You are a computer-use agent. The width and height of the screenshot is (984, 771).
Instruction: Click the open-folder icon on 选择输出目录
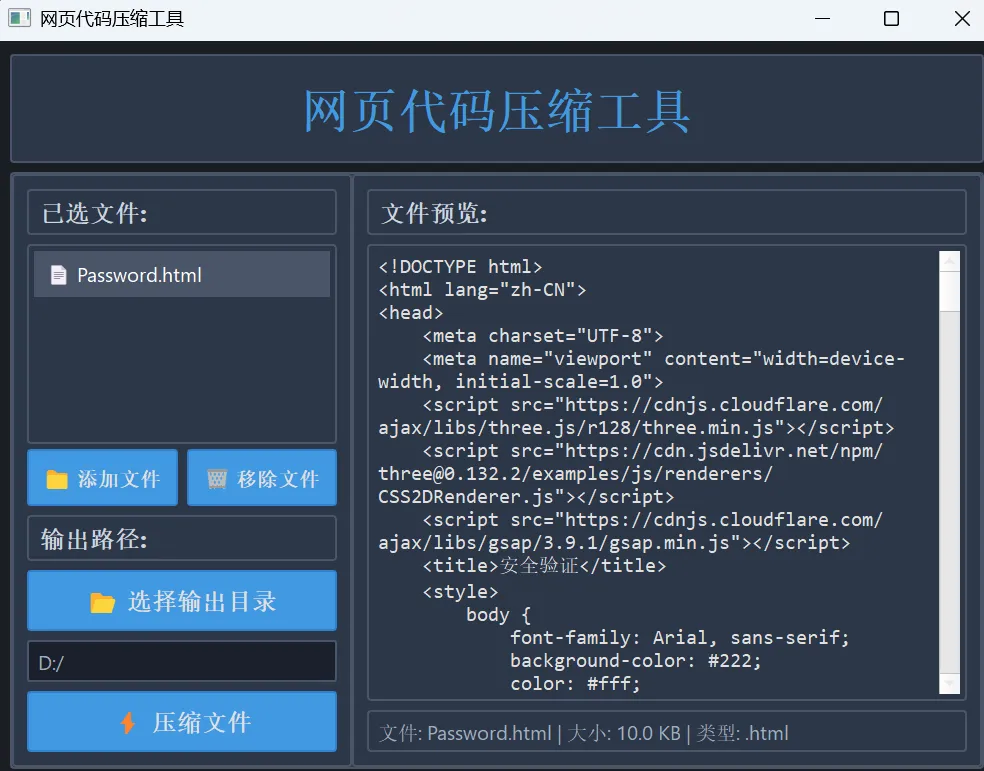(x=102, y=602)
